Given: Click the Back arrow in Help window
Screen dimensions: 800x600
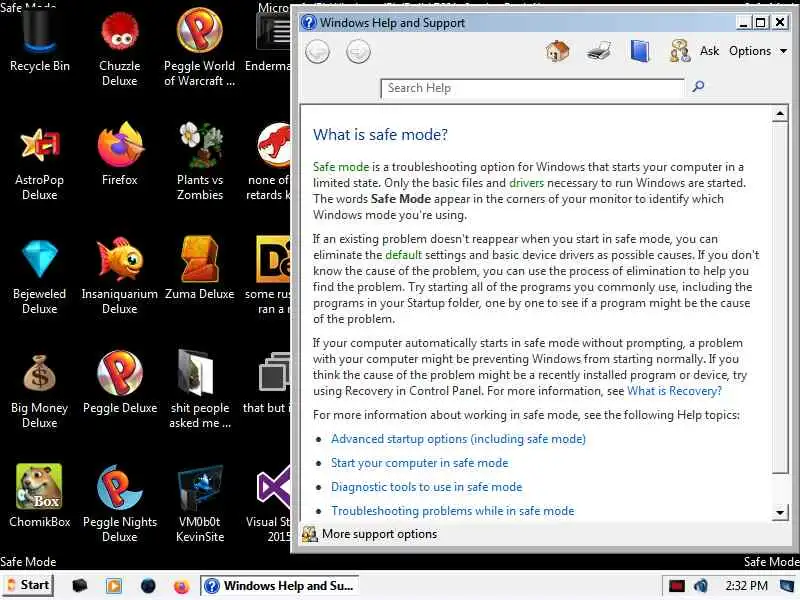Looking at the screenshot, I should 317,52.
